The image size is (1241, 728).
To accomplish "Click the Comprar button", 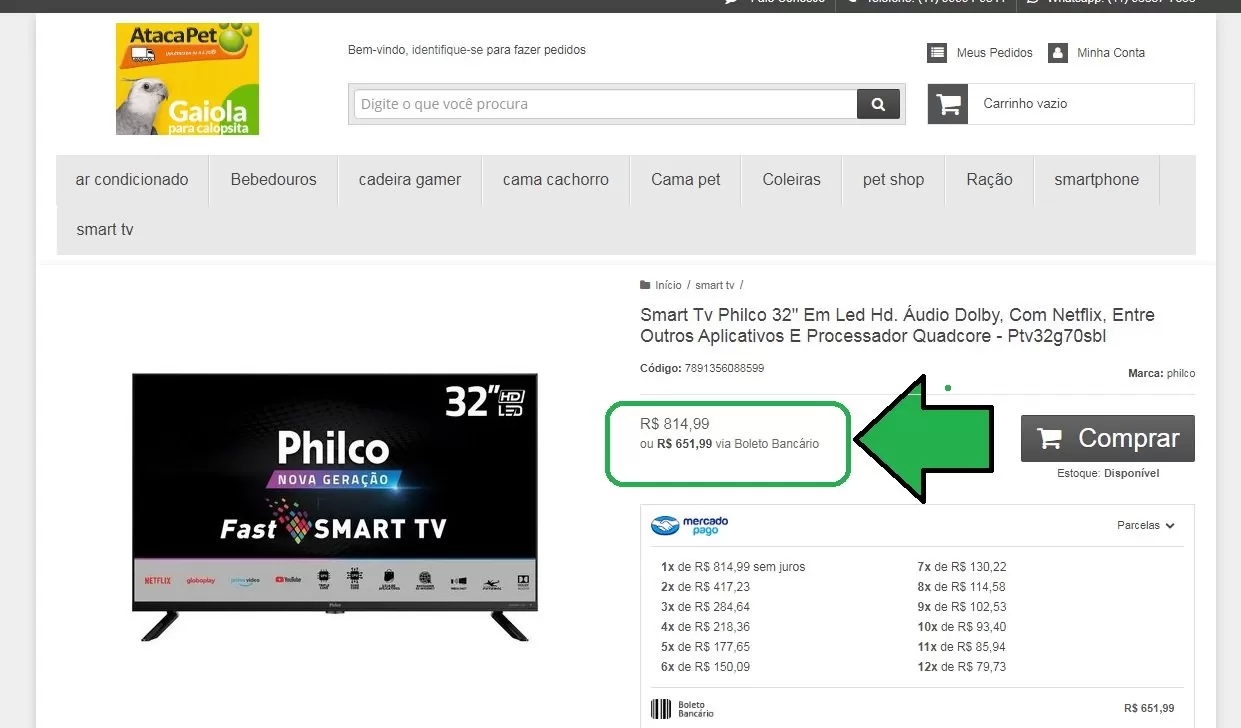I will 1108,438.
